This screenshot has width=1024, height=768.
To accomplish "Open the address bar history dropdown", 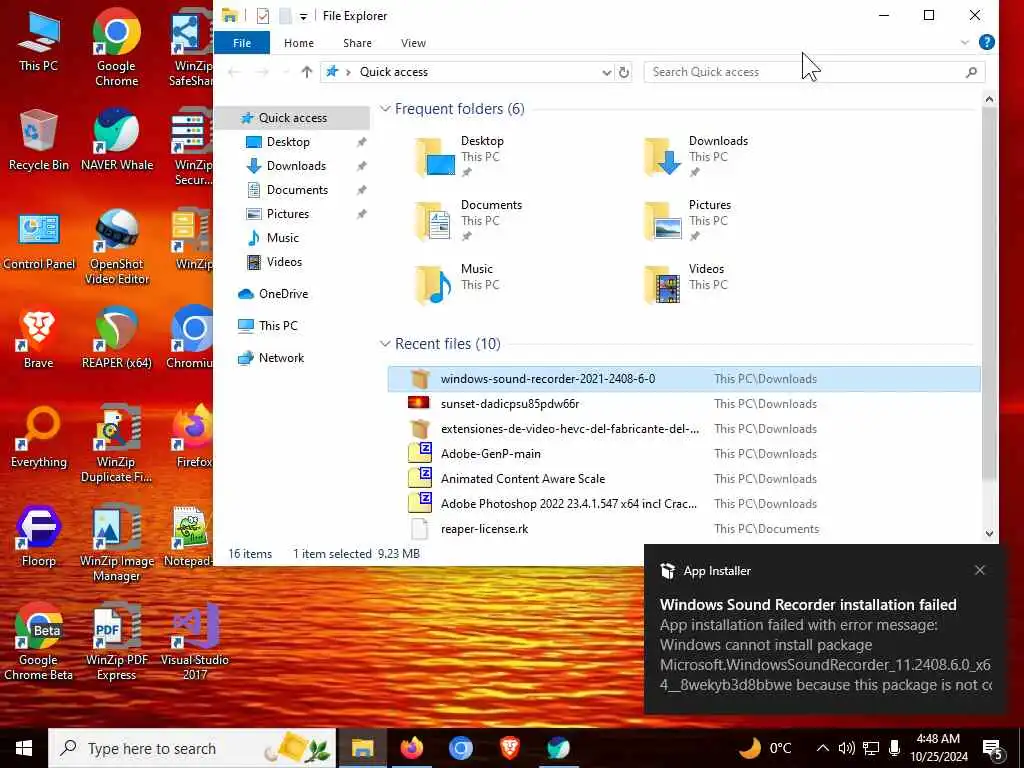I will [x=607, y=72].
